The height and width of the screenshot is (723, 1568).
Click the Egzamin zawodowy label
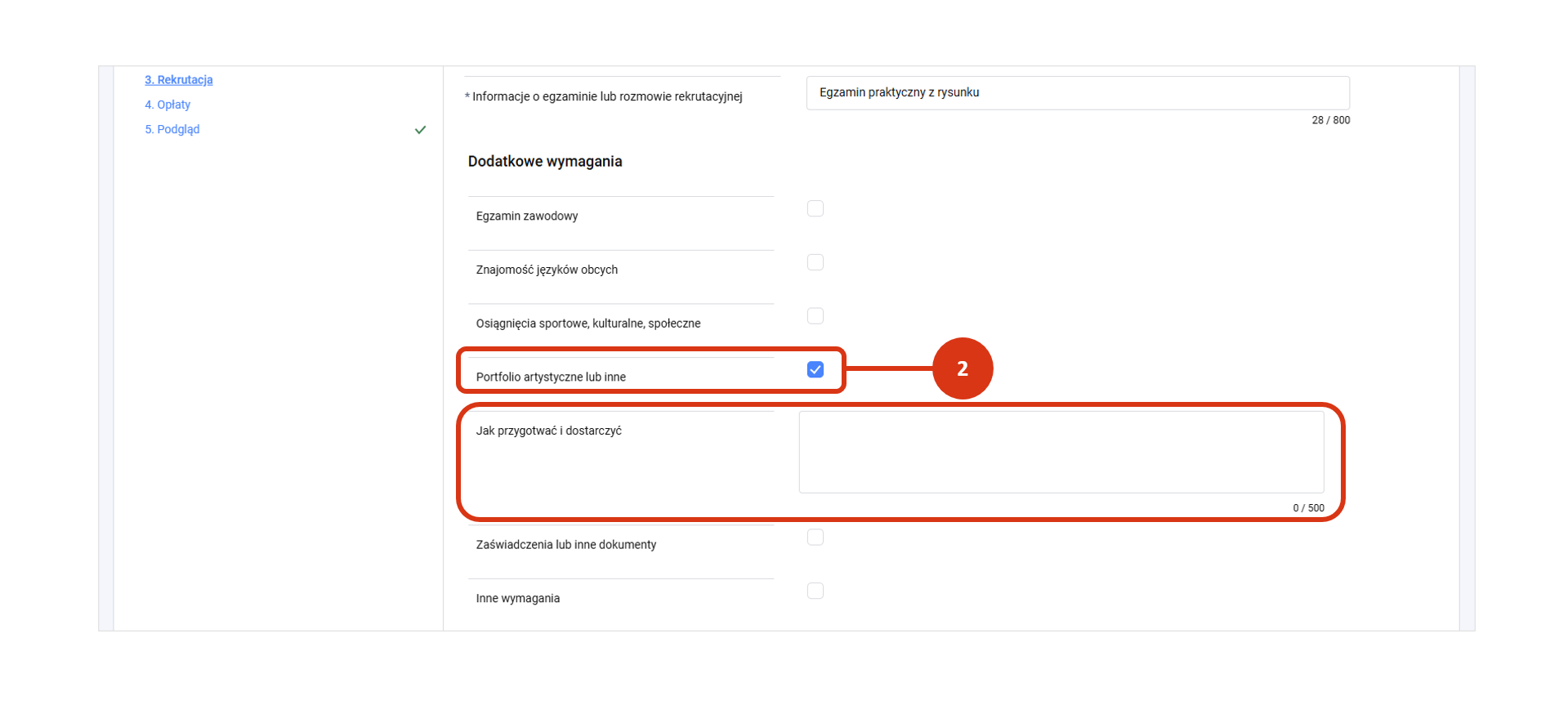tap(527, 216)
